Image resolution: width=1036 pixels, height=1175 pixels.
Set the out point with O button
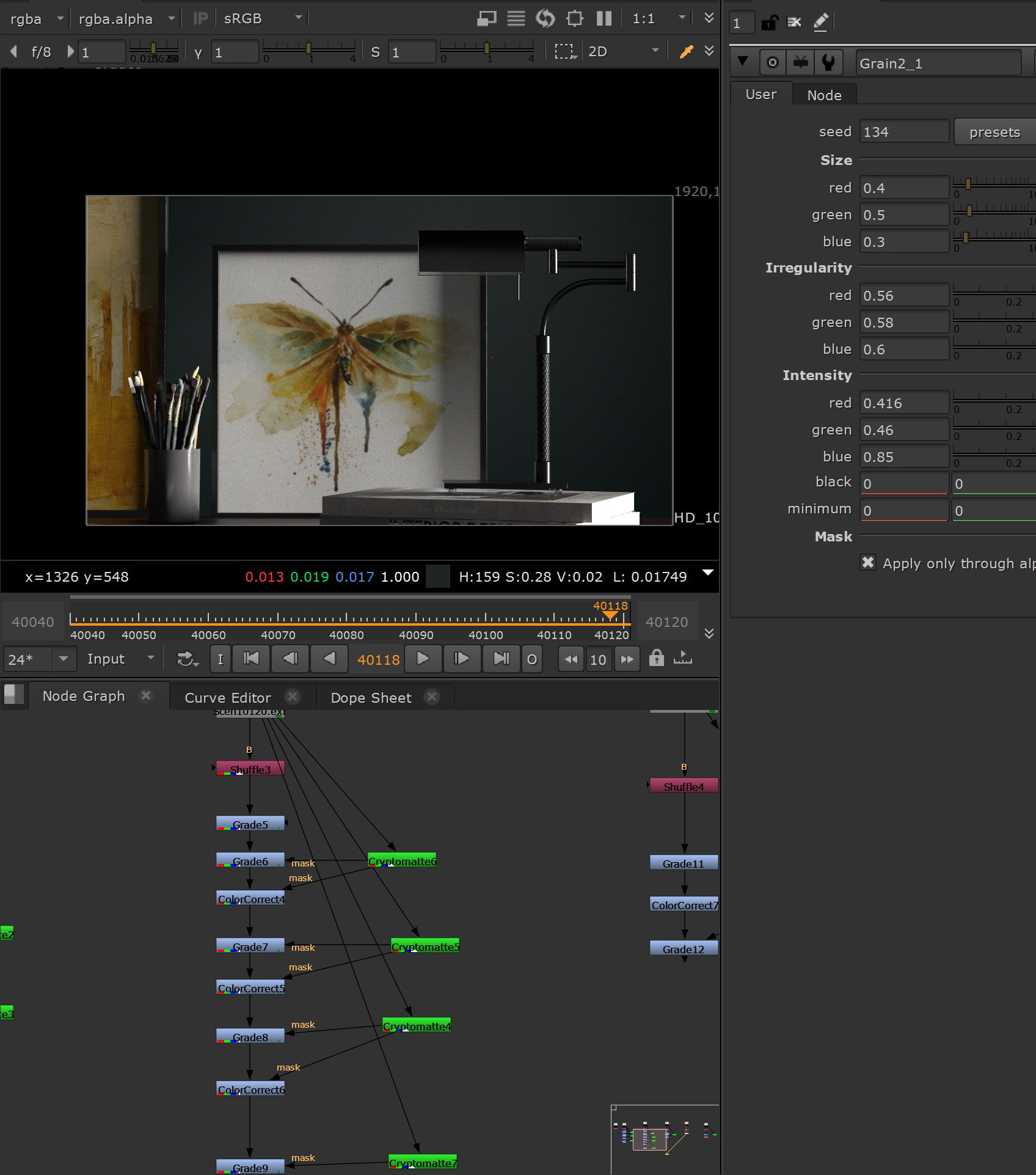coord(532,659)
